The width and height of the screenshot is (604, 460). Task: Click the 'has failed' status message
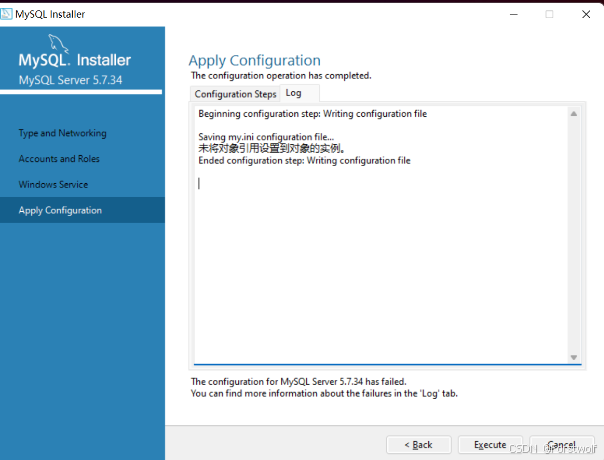(x=299, y=382)
